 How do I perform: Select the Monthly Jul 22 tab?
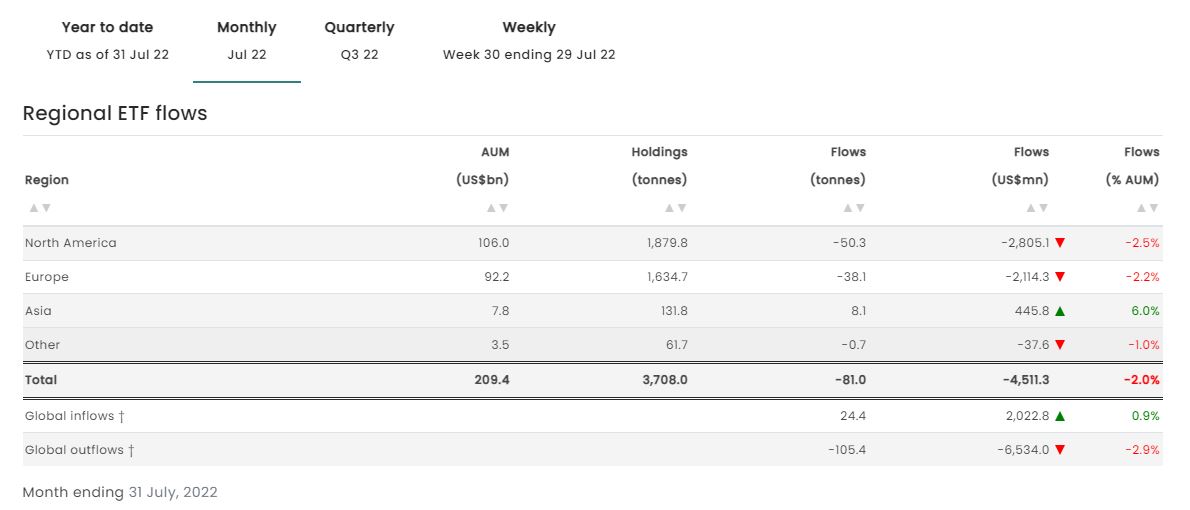pos(246,40)
